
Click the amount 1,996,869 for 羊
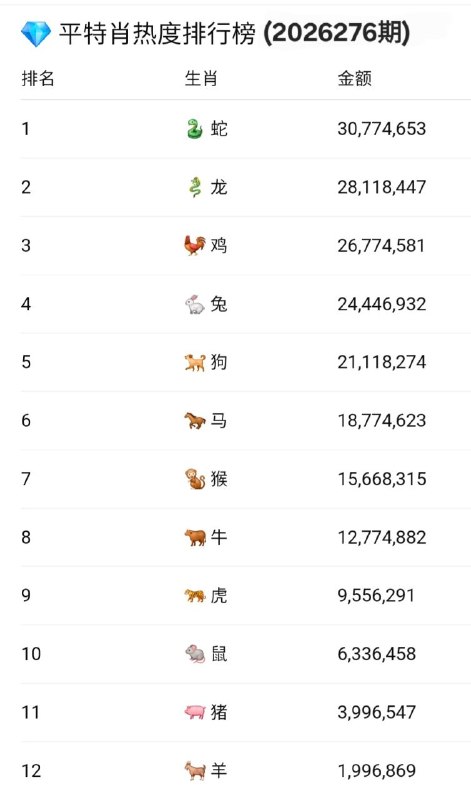click(x=377, y=770)
